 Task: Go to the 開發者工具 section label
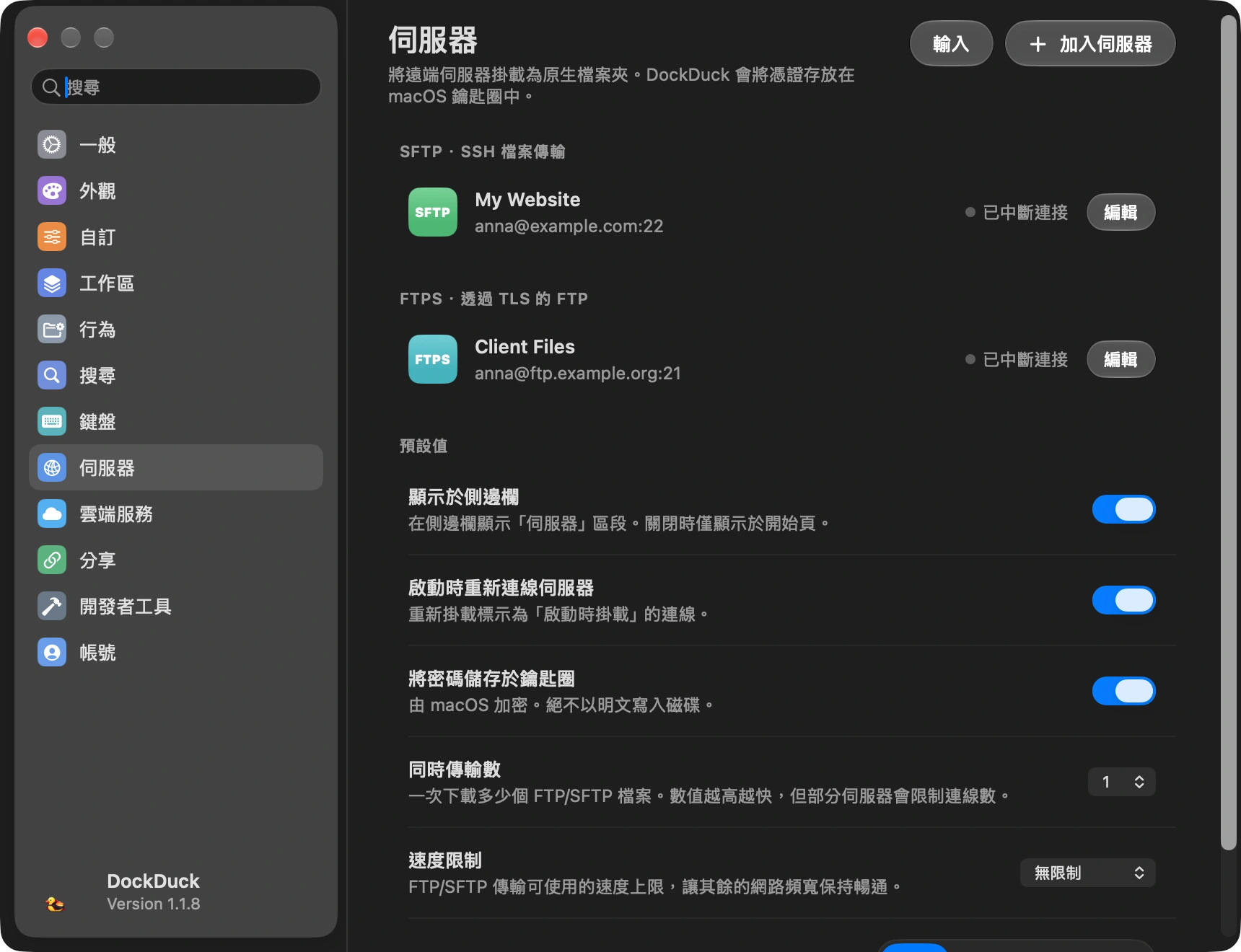click(126, 607)
